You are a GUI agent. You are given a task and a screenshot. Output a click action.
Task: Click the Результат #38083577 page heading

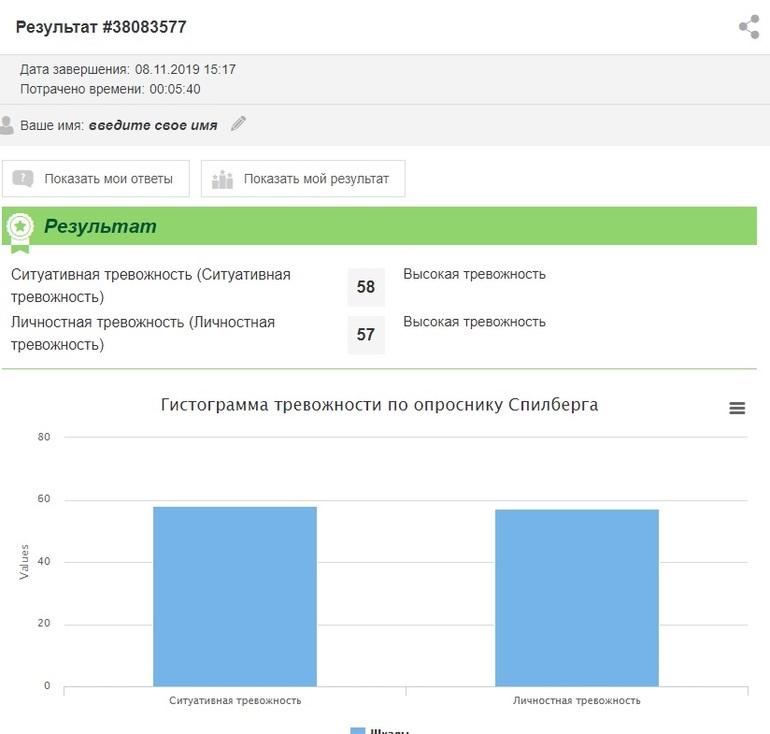[x=101, y=27]
